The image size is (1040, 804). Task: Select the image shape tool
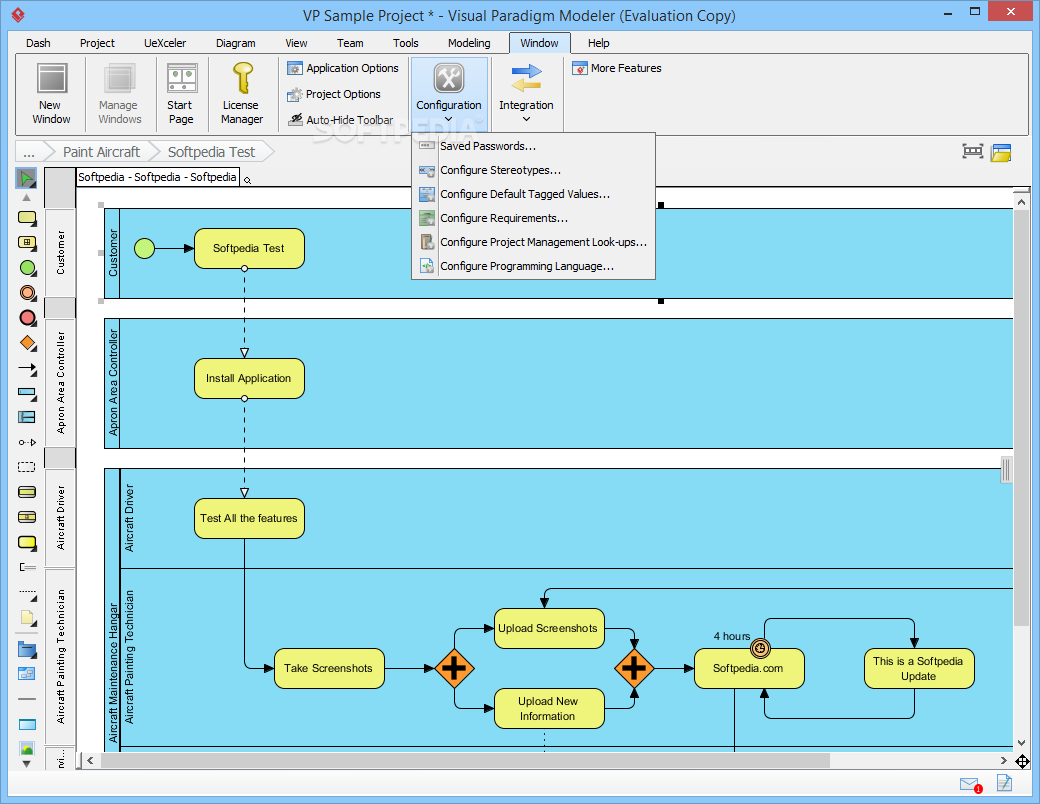coord(27,749)
